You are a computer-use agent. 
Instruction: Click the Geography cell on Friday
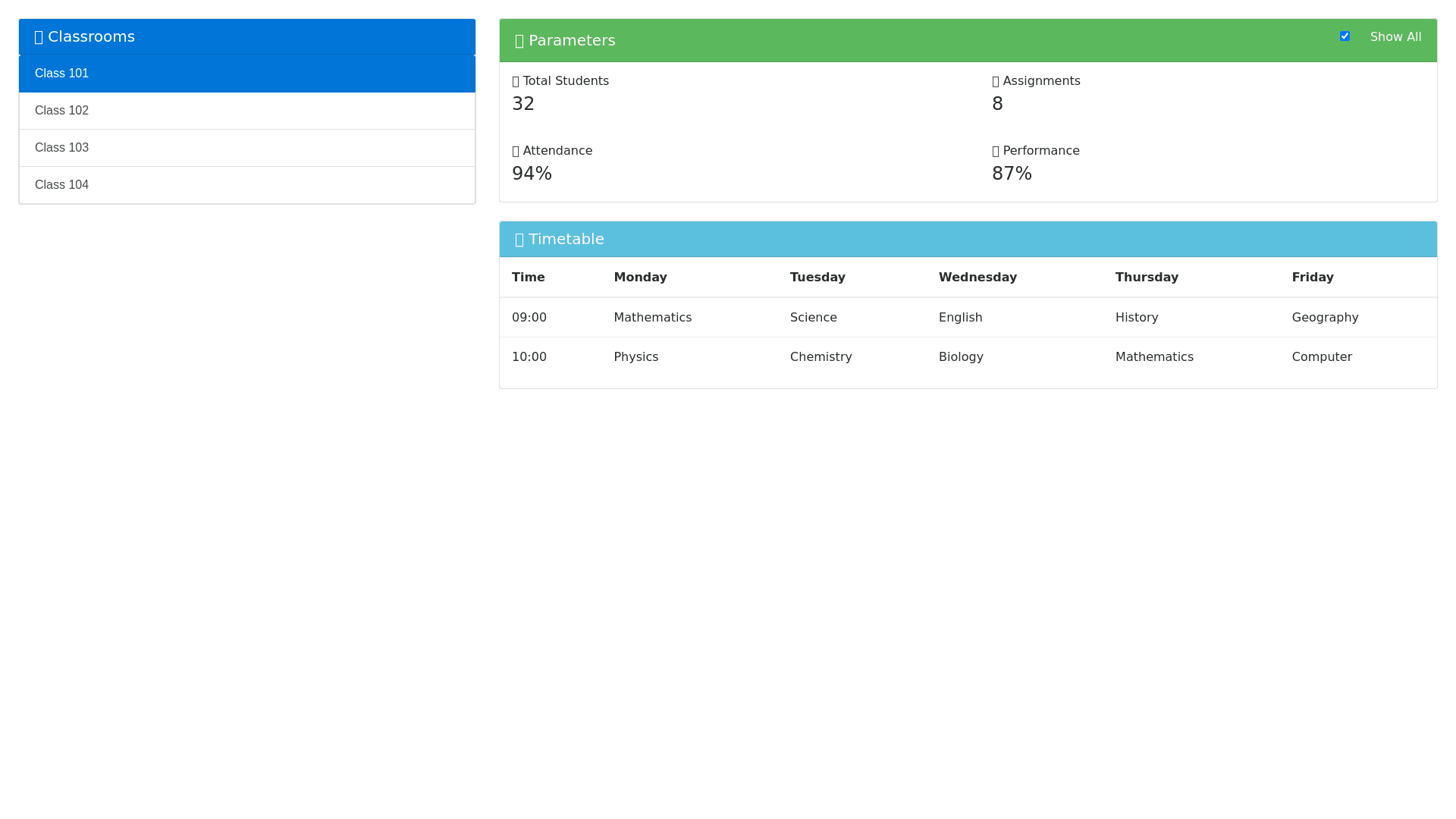pos(1325,318)
